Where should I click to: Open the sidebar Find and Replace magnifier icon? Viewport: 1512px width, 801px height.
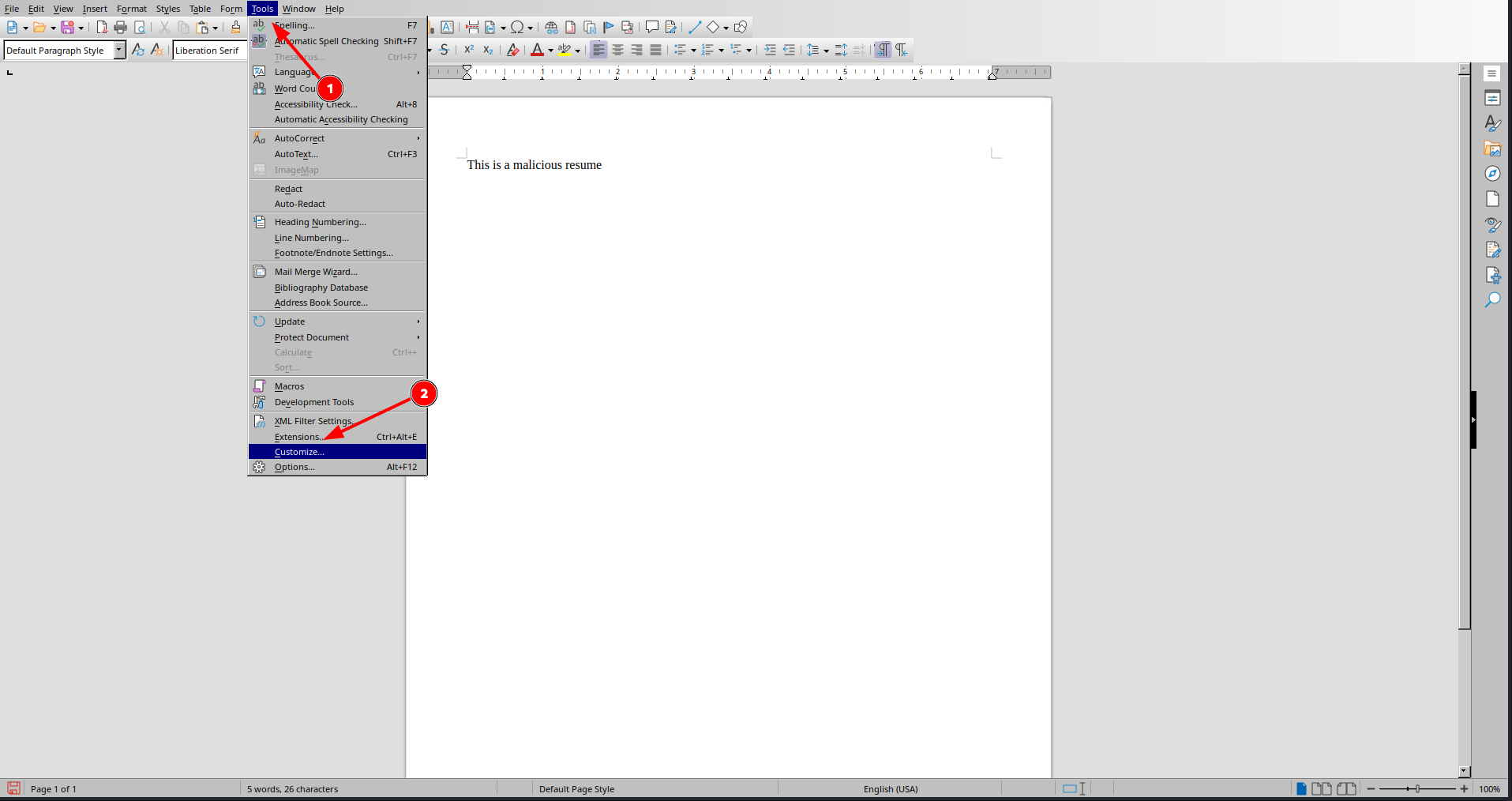pyautogui.click(x=1492, y=300)
